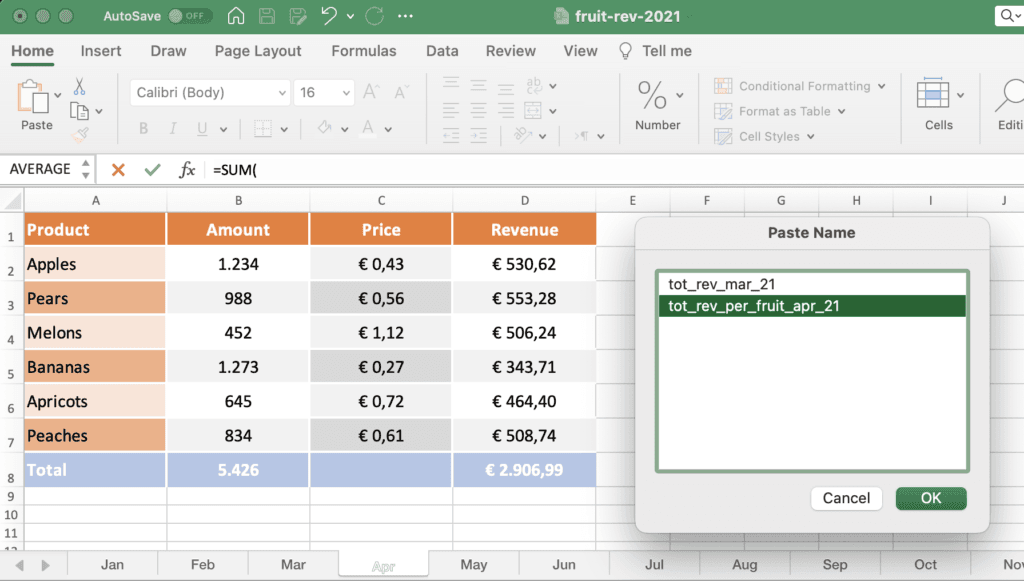Click Cancel in Paste Name dialog
Image resolution: width=1024 pixels, height=581 pixels.
pos(846,498)
